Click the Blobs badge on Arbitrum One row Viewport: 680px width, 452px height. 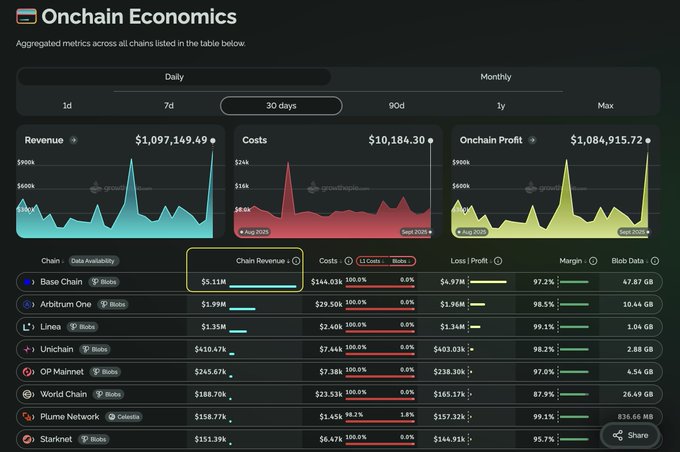click(x=113, y=305)
